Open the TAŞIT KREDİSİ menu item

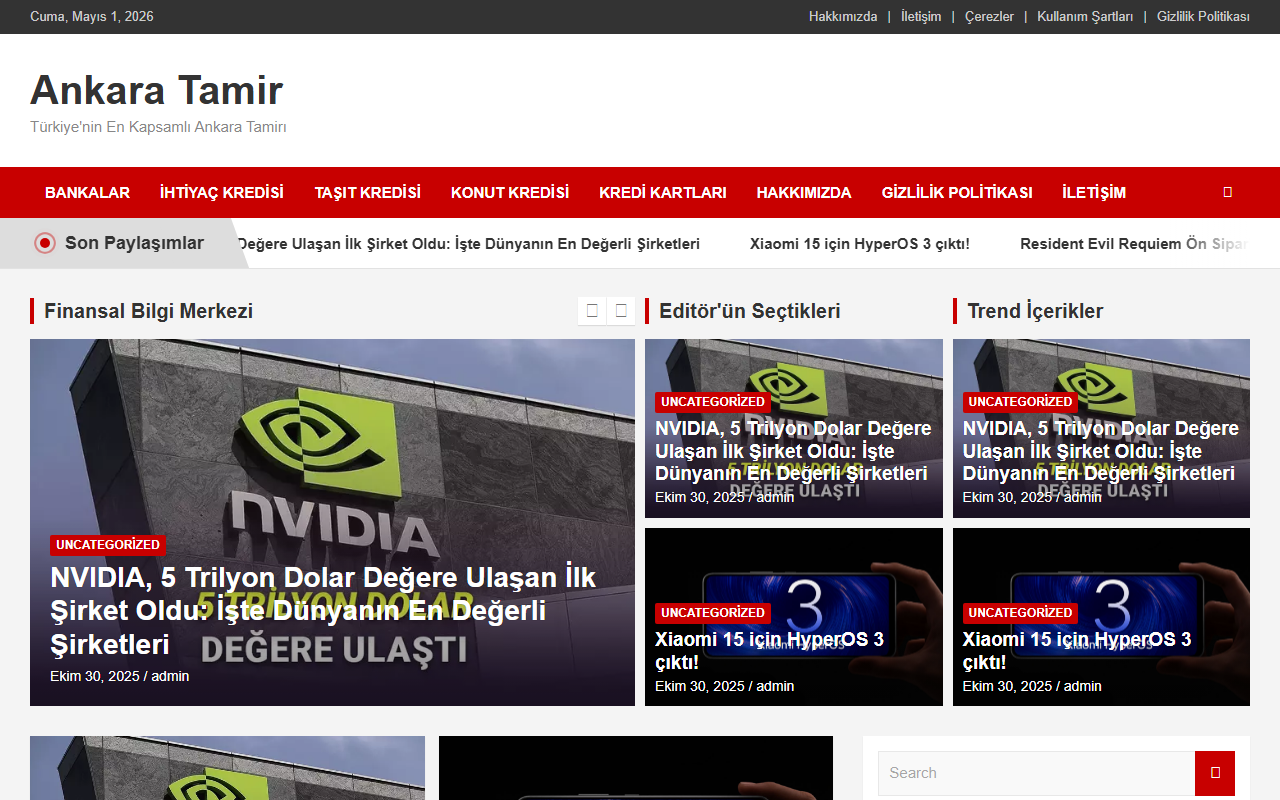(367, 192)
